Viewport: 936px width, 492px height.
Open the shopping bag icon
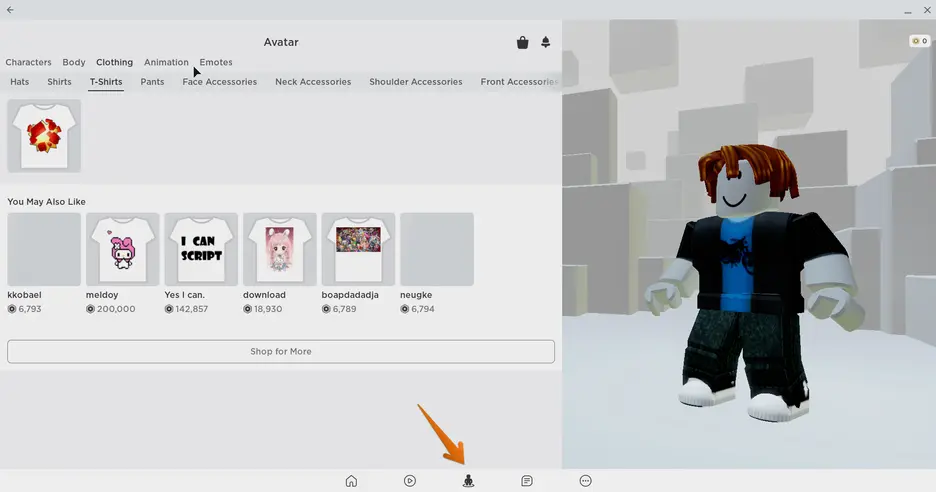pyautogui.click(x=522, y=42)
